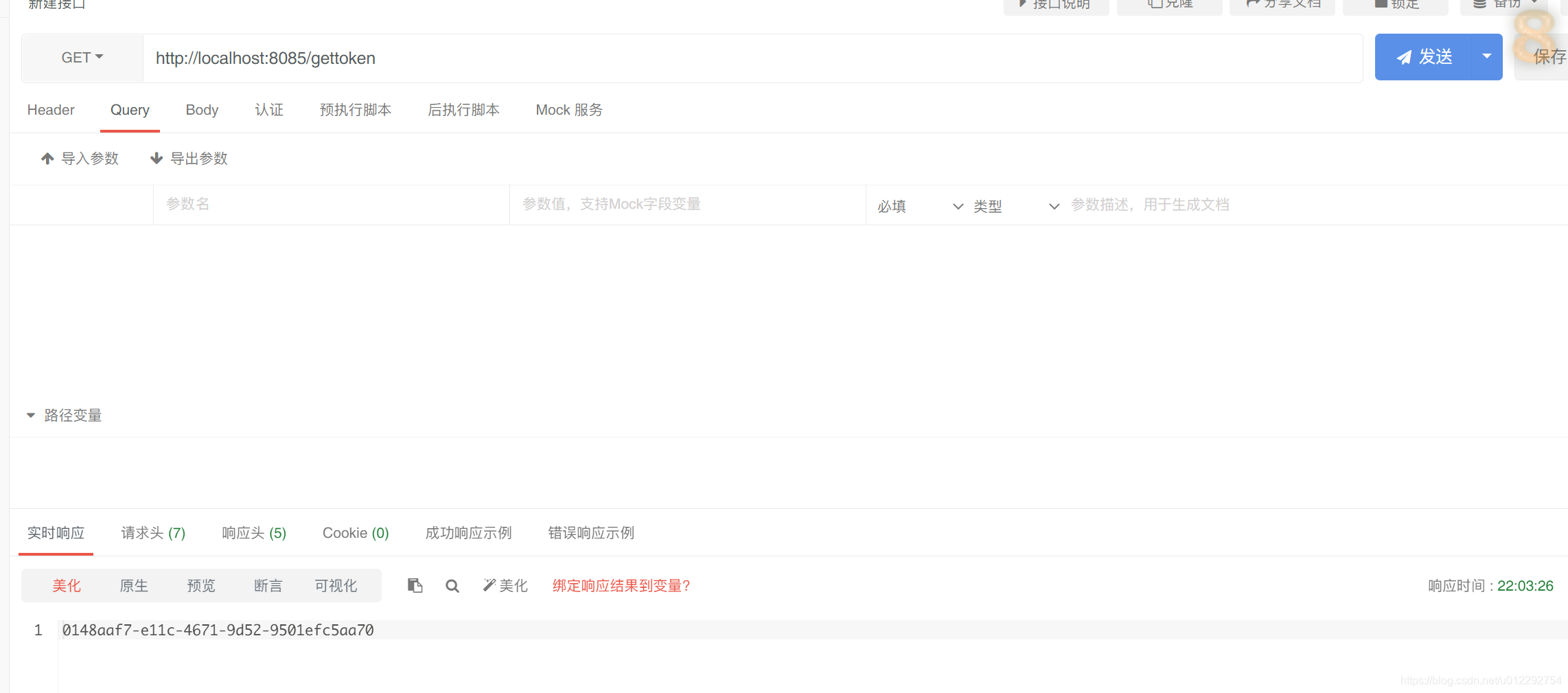Click the request URL input field

coord(481,58)
